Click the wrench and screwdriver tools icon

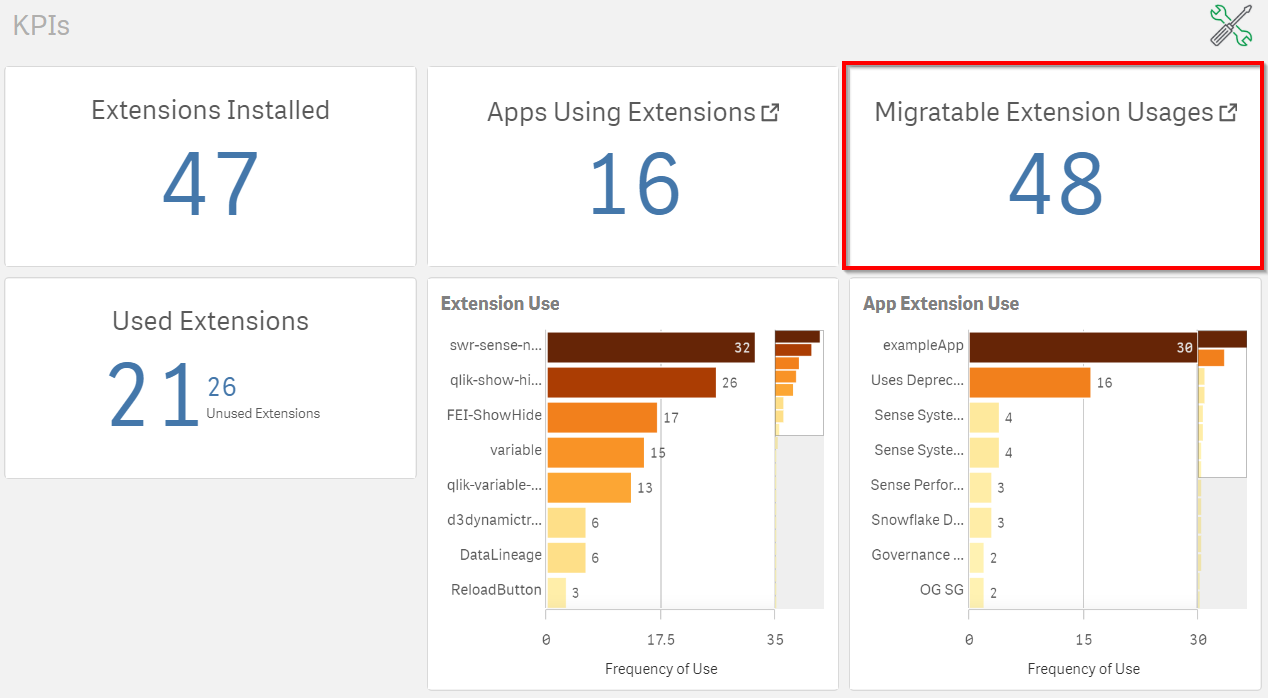[x=1230, y=25]
